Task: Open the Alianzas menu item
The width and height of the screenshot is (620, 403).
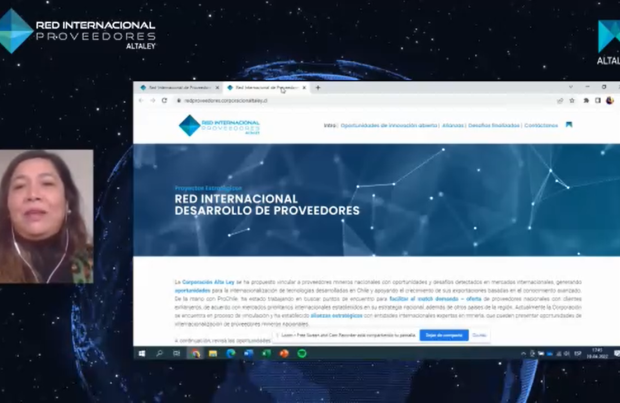Action: tap(453, 125)
